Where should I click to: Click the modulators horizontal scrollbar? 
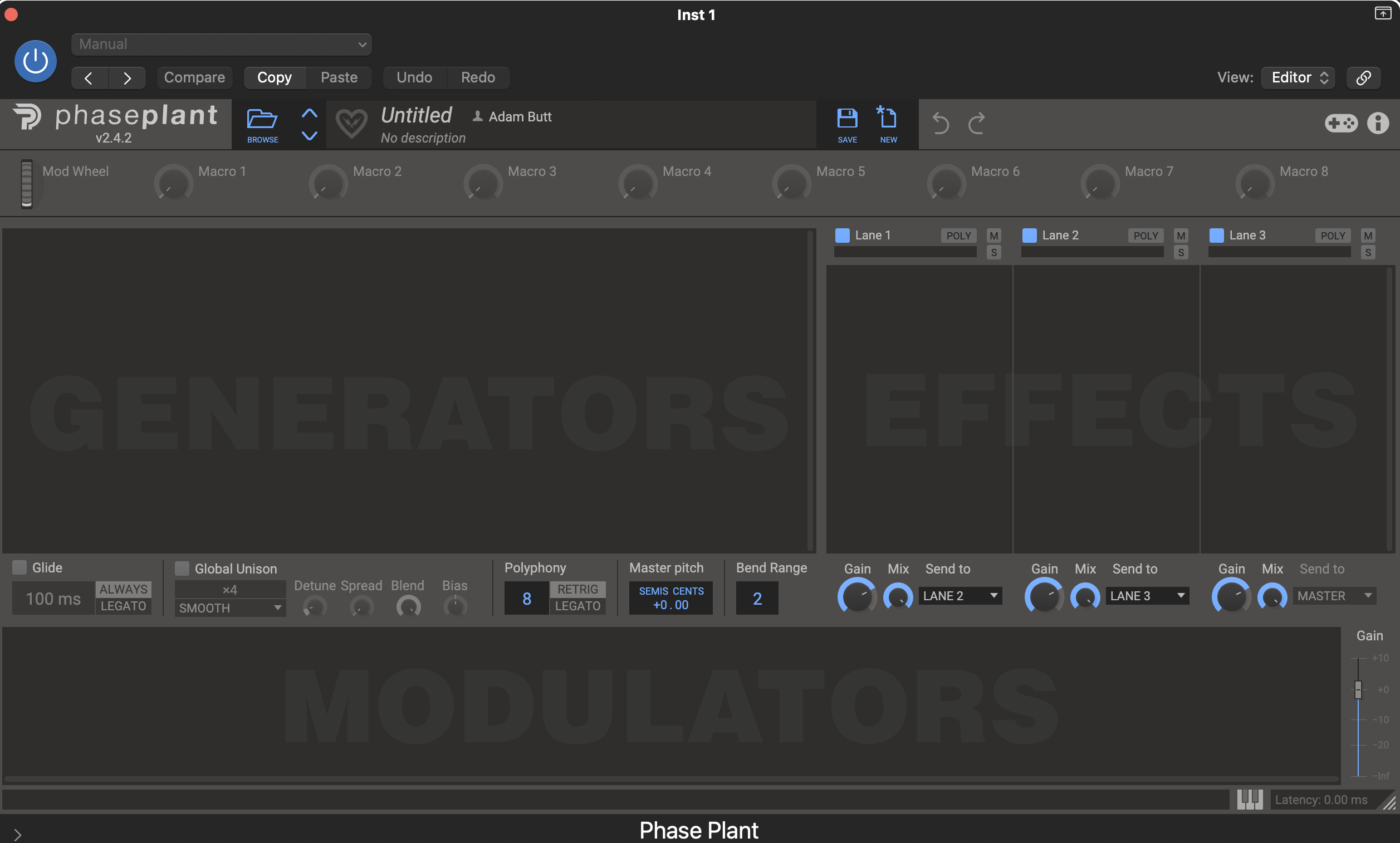click(671, 780)
